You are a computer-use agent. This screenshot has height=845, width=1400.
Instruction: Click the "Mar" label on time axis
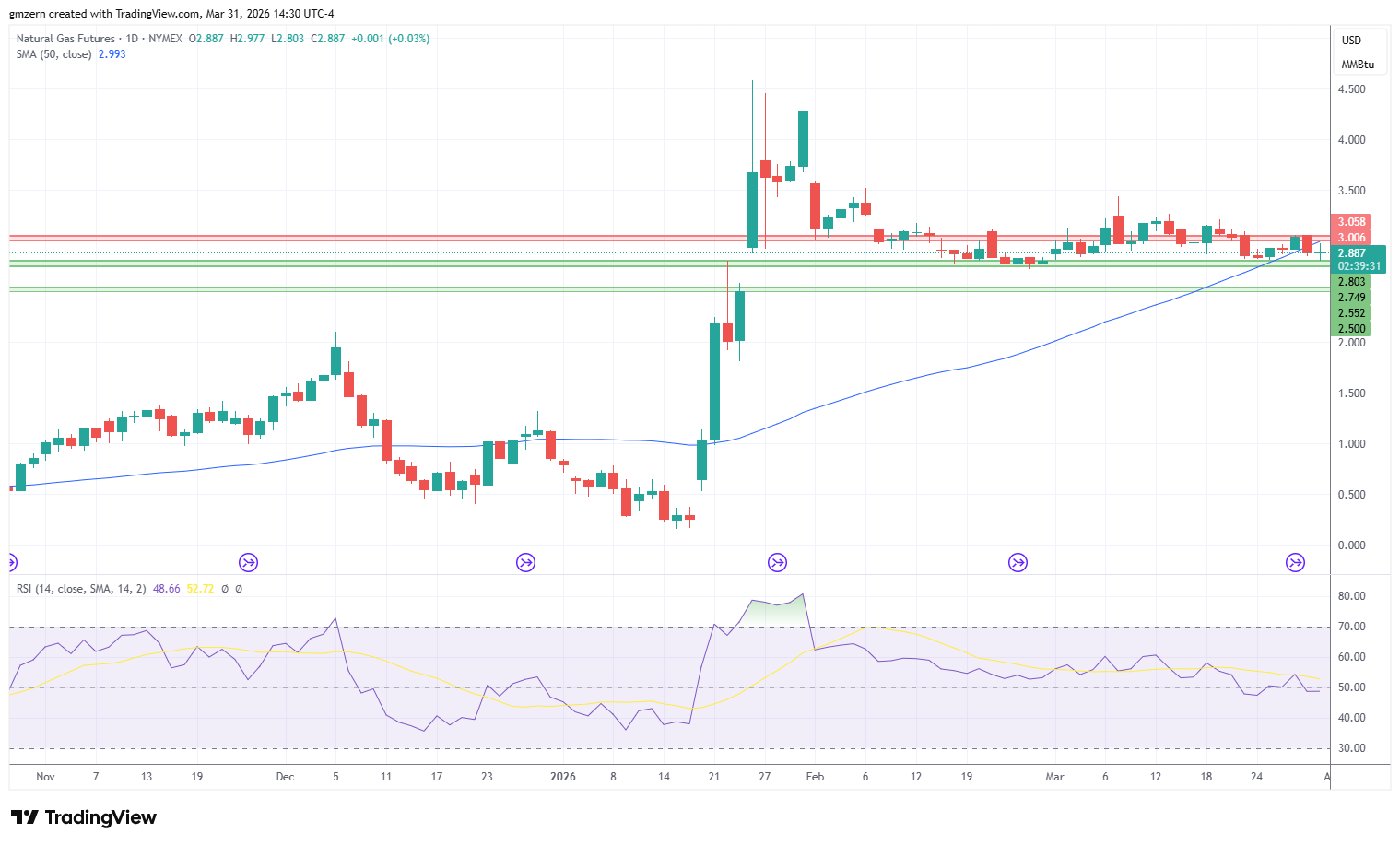pyautogui.click(x=1054, y=777)
